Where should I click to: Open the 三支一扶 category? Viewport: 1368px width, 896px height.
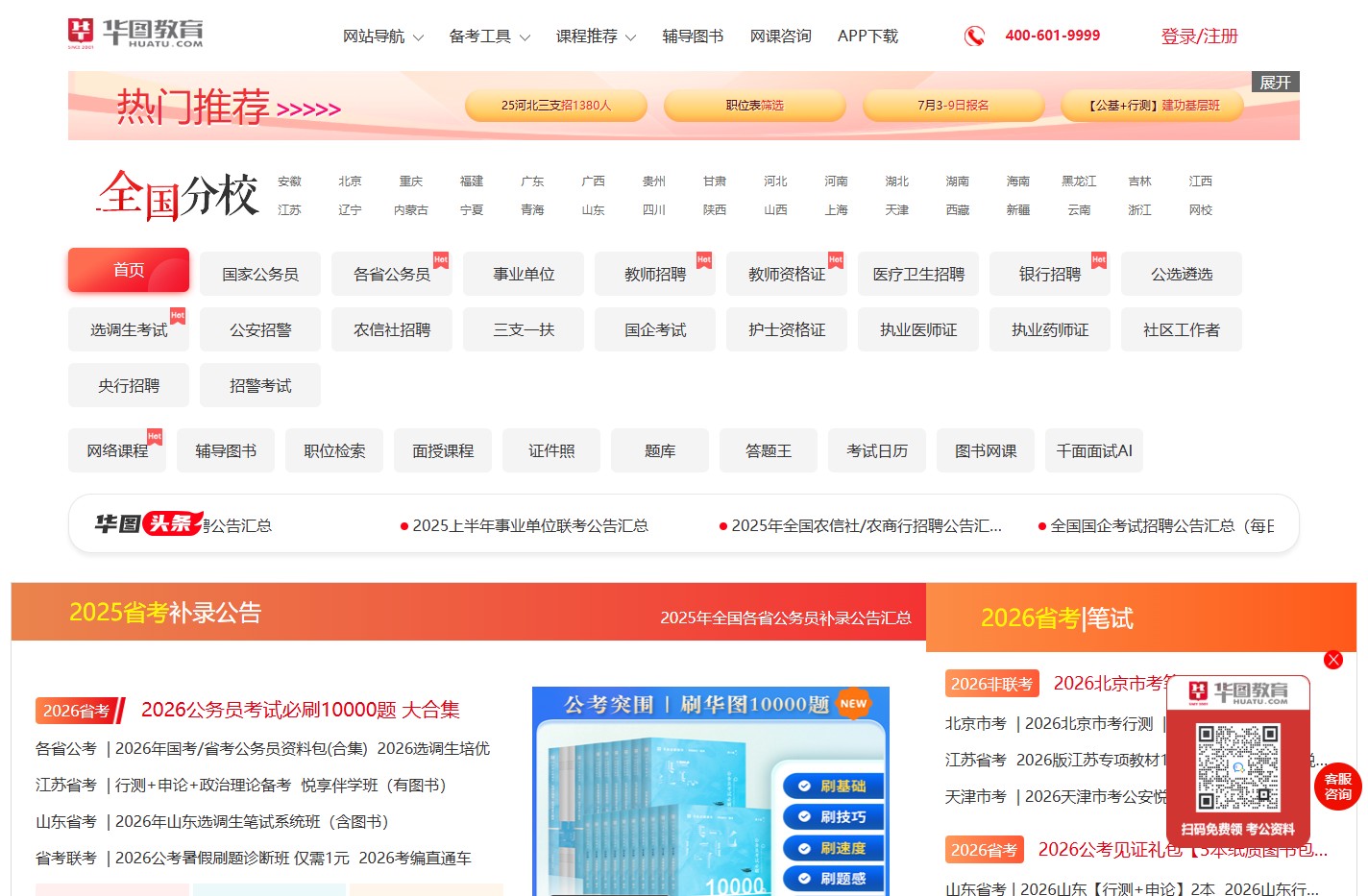524,330
